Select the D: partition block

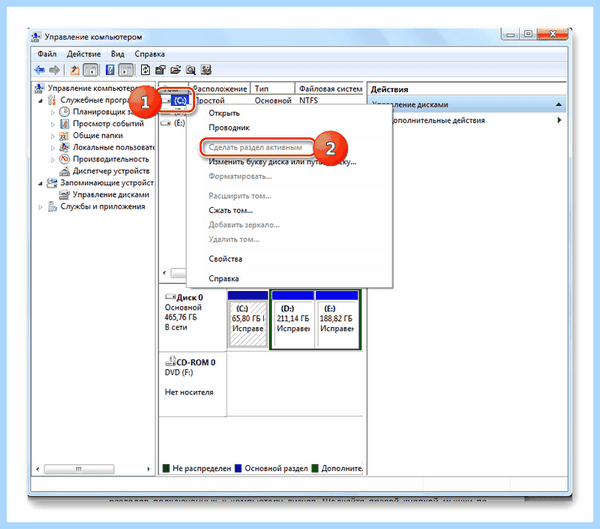tap(292, 320)
